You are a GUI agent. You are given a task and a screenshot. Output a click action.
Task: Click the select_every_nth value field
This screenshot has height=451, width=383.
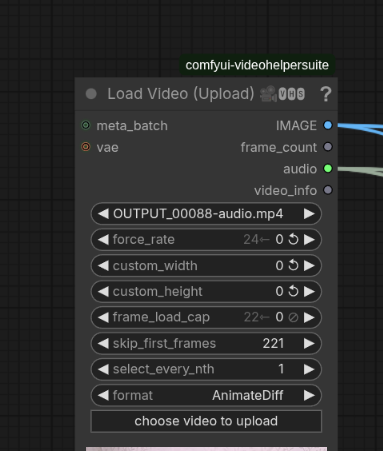pyautogui.click(x=206, y=369)
